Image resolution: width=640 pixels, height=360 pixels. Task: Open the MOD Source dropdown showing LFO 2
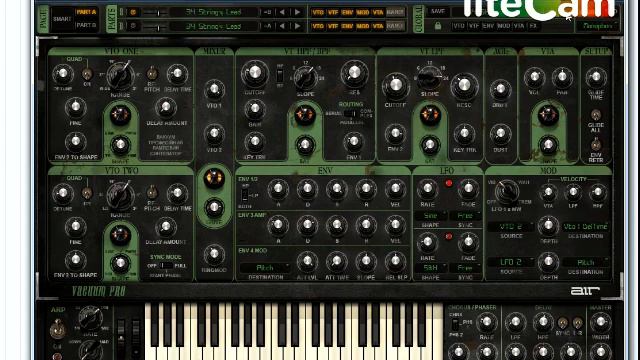(x=511, y=262)
